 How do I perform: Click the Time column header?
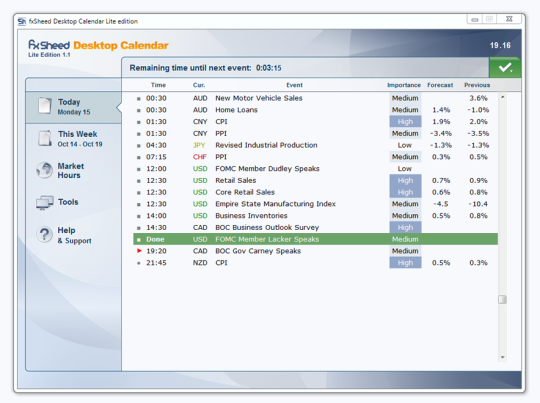[x=158, y=85]
